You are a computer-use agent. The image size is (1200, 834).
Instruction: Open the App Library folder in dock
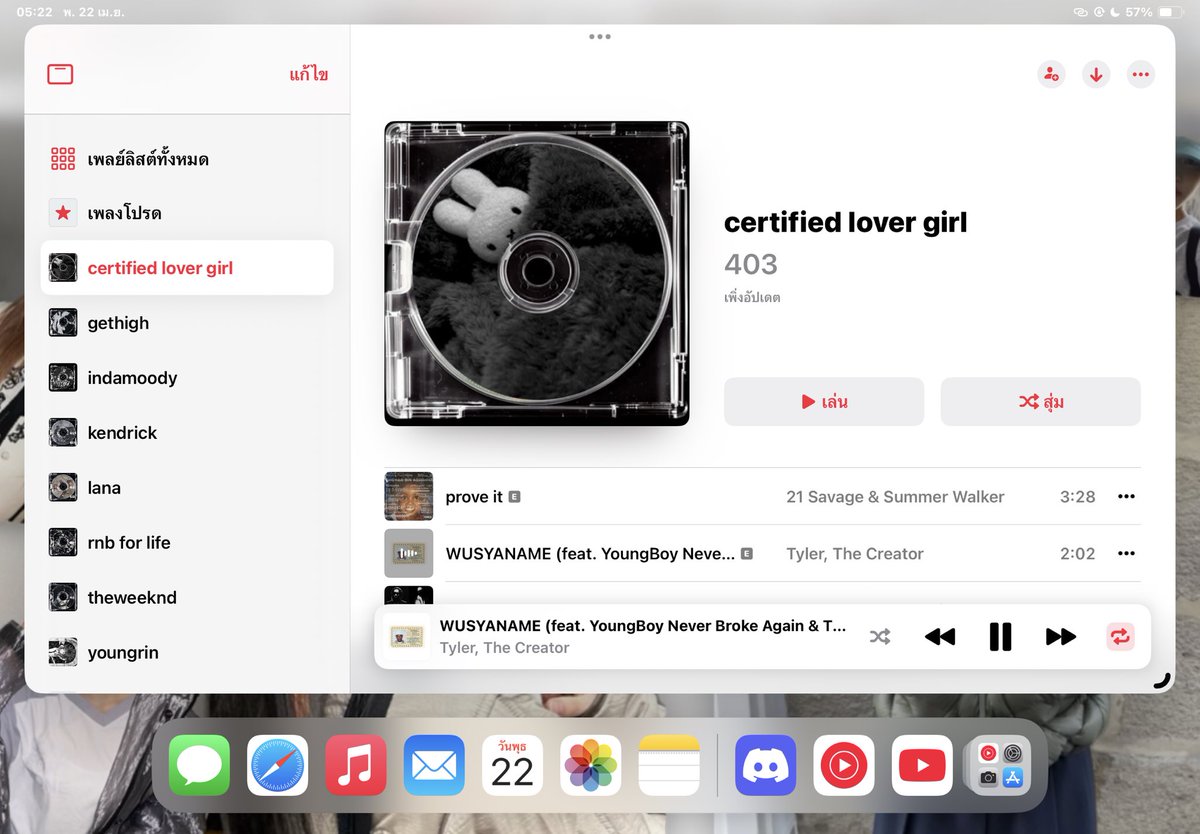click(1001, 766)
